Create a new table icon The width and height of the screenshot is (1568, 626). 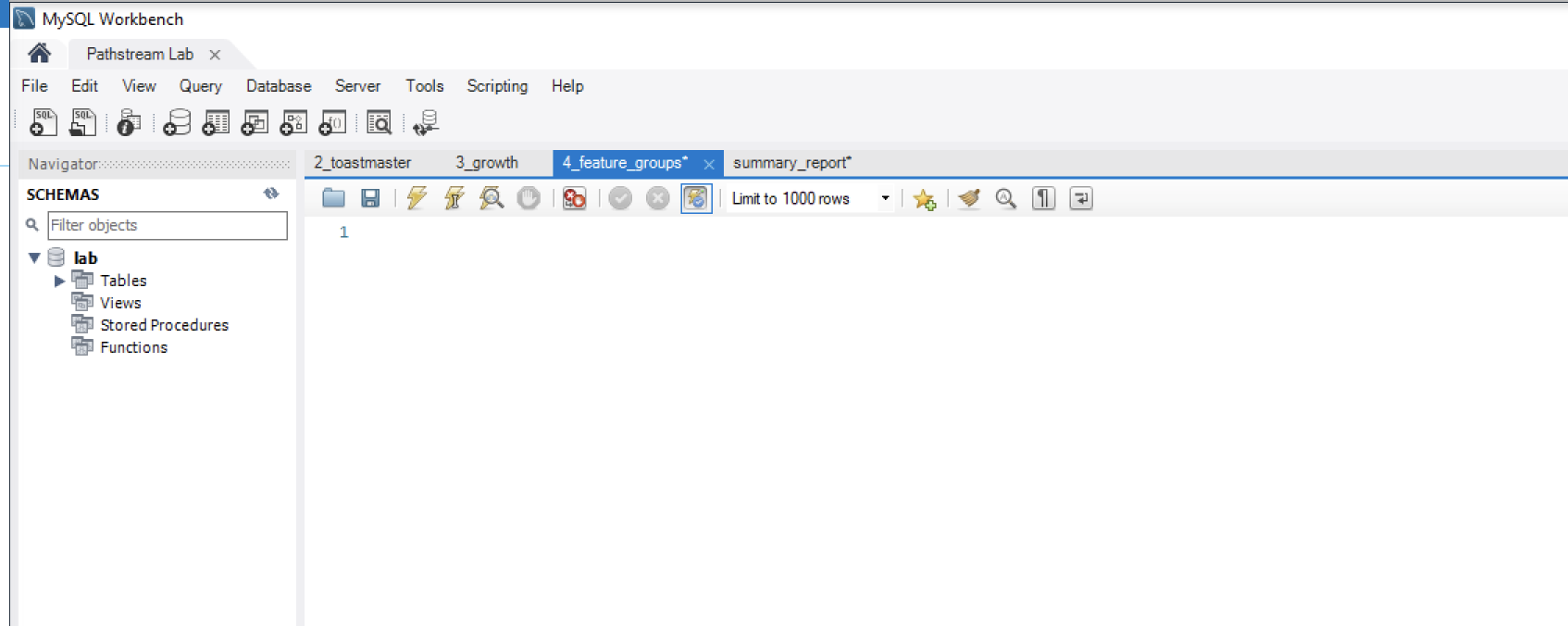(216, 122)
